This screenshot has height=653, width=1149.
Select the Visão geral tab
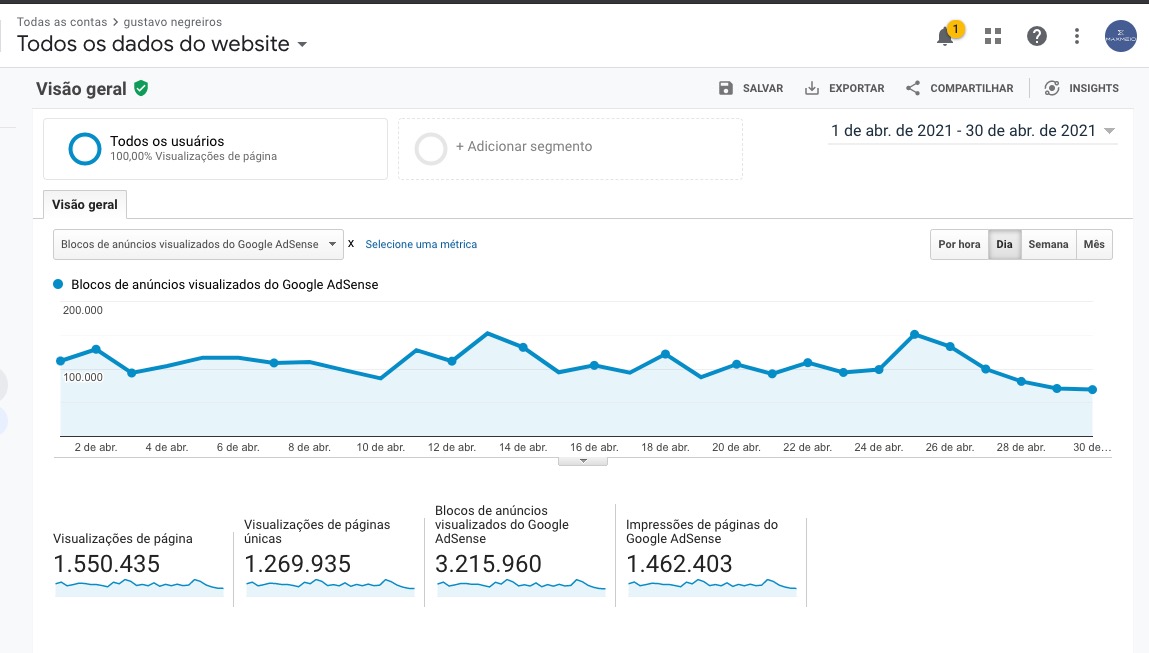85,204
